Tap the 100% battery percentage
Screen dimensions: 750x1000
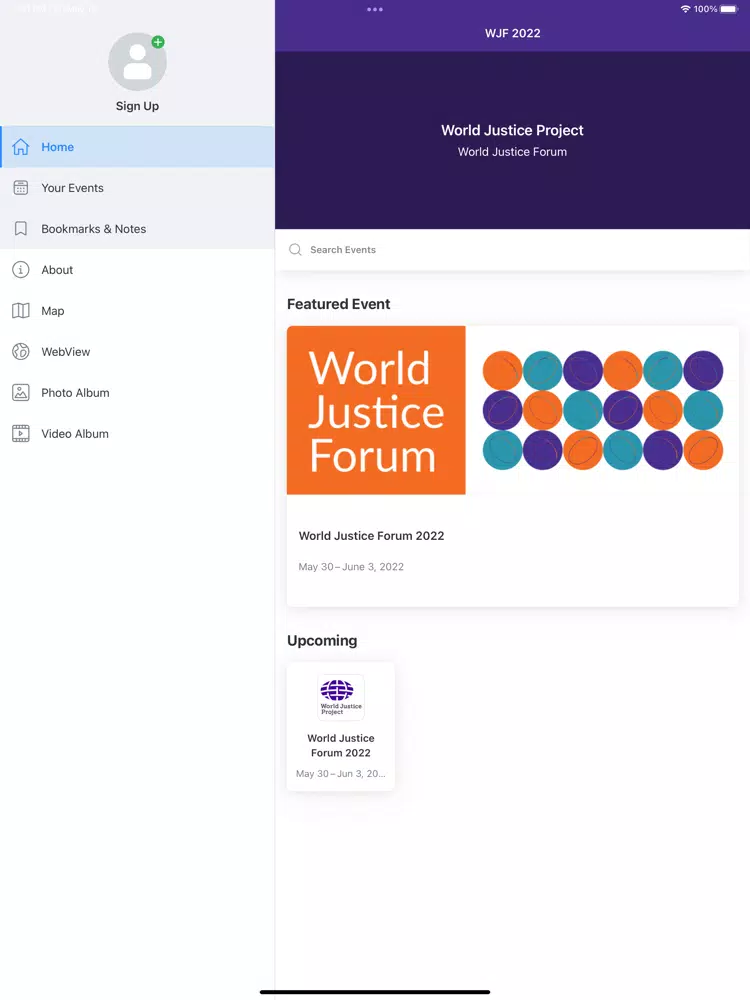(x=705, y=9)
